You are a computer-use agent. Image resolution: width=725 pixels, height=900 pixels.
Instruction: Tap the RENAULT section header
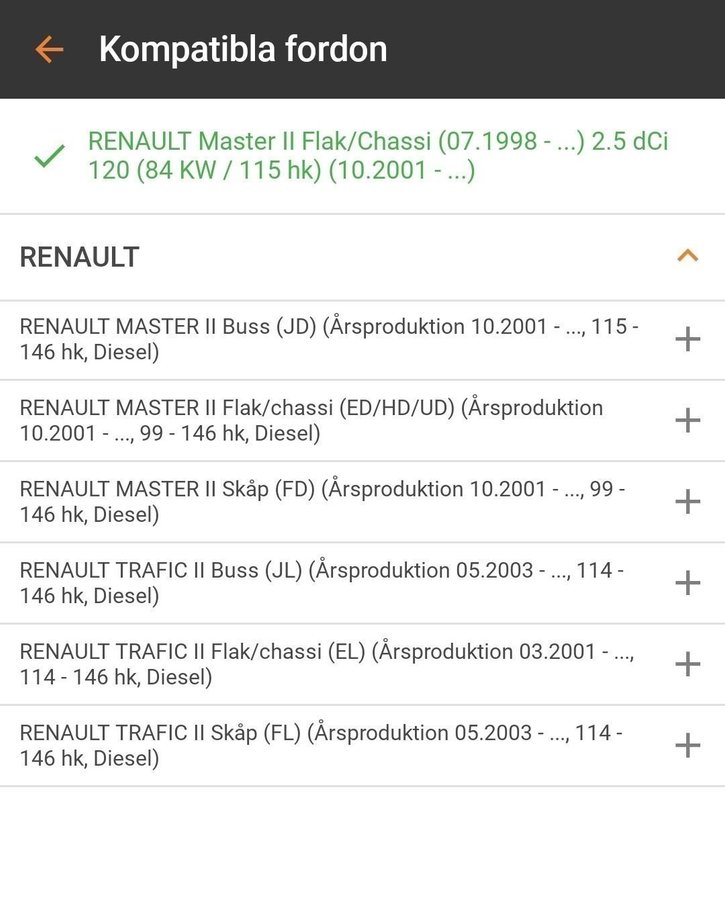tap(80, 257)
